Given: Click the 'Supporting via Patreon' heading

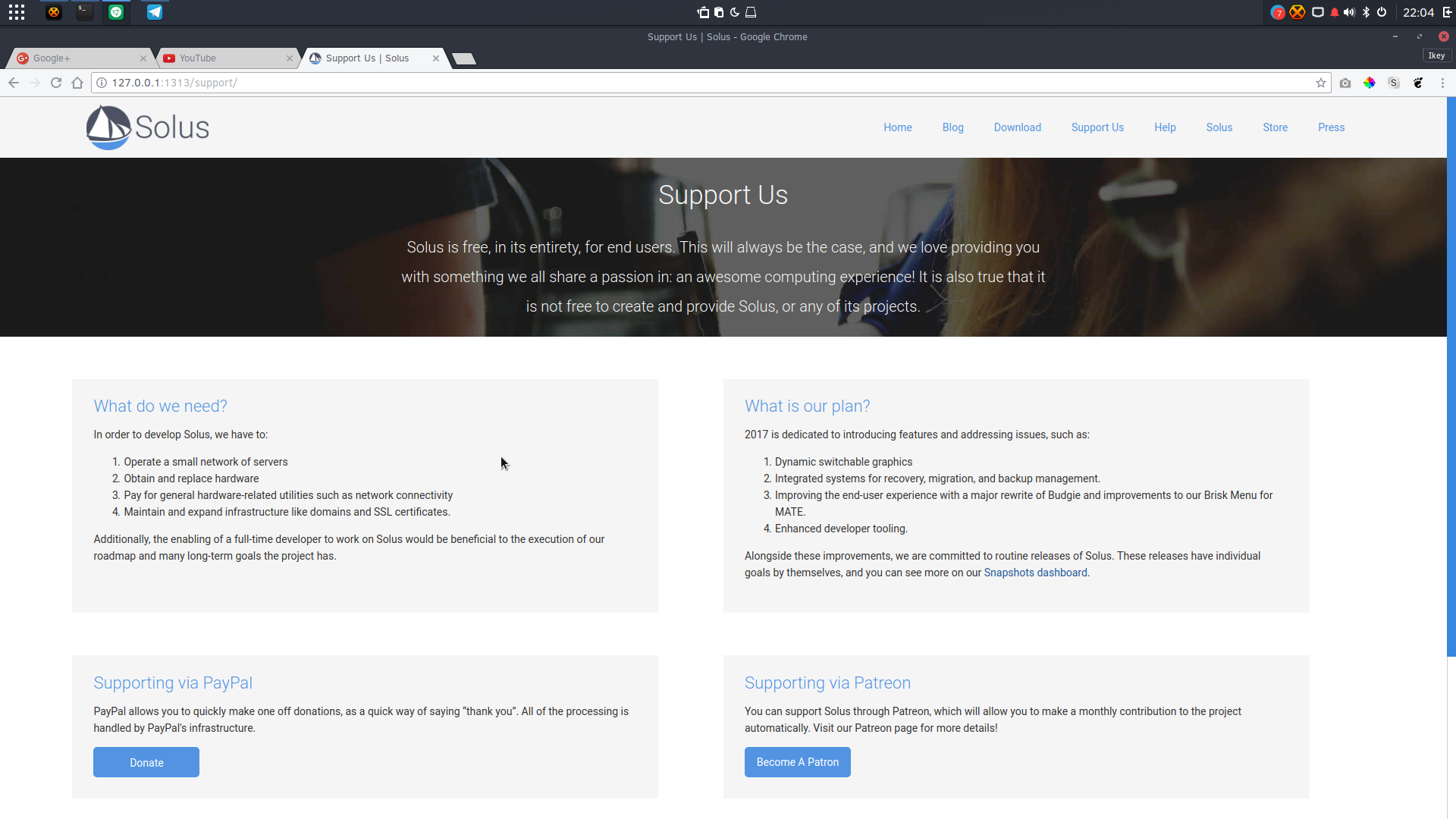Looking at the screenshot, I should click(827, 682).
